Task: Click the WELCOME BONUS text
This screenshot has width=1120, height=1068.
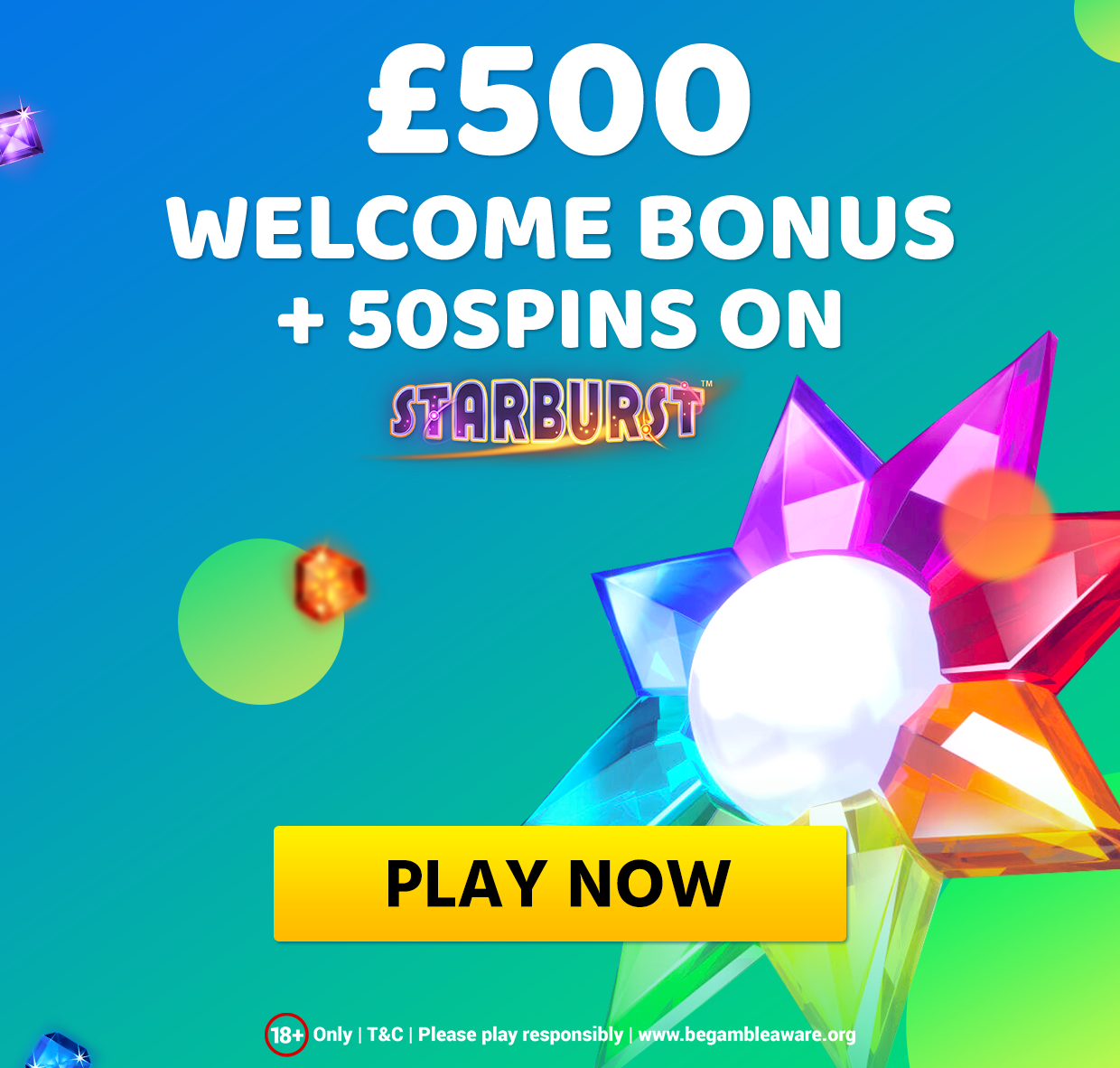Action: click(560, 228)
